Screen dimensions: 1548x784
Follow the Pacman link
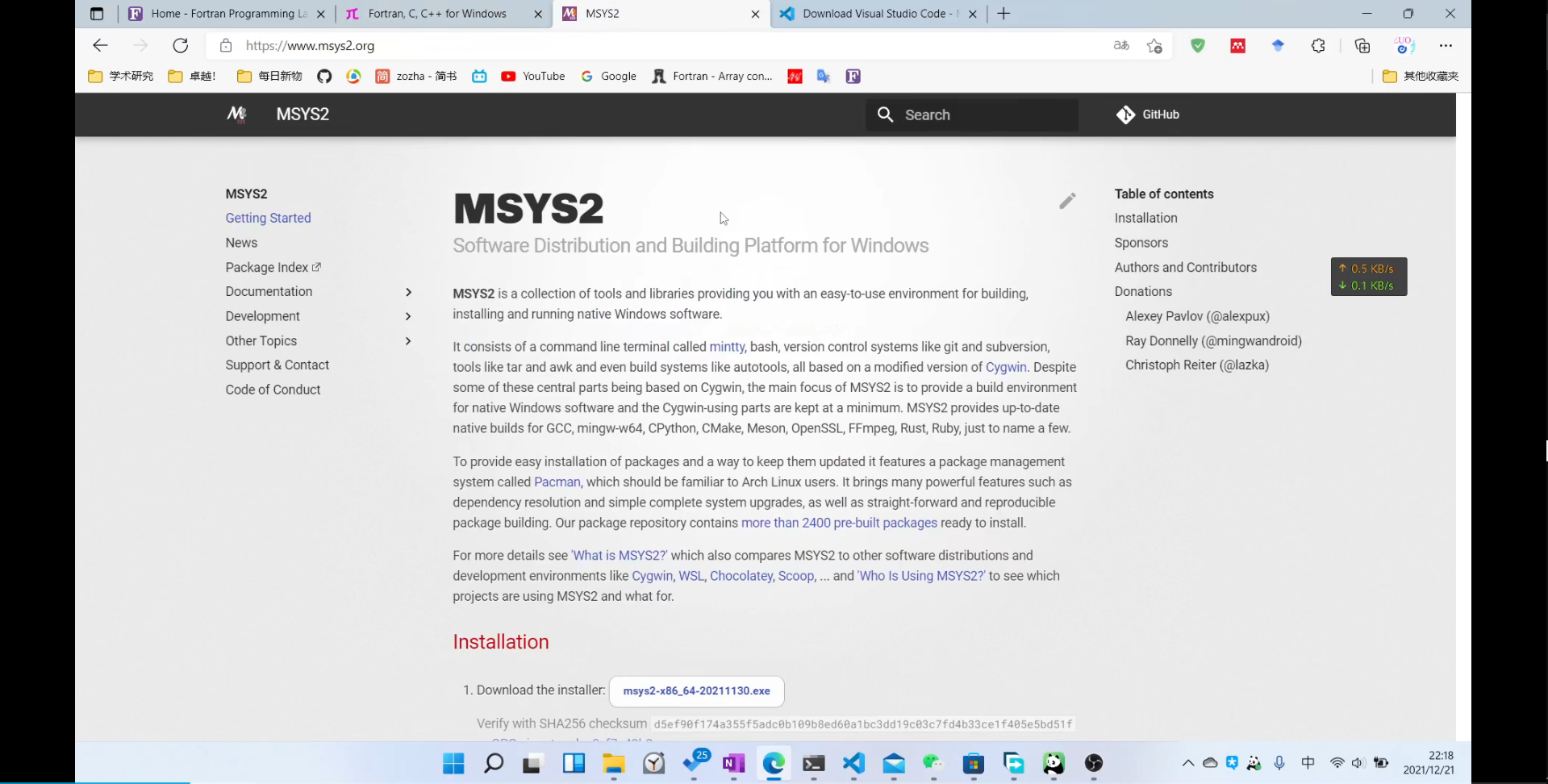coord(557,482)
